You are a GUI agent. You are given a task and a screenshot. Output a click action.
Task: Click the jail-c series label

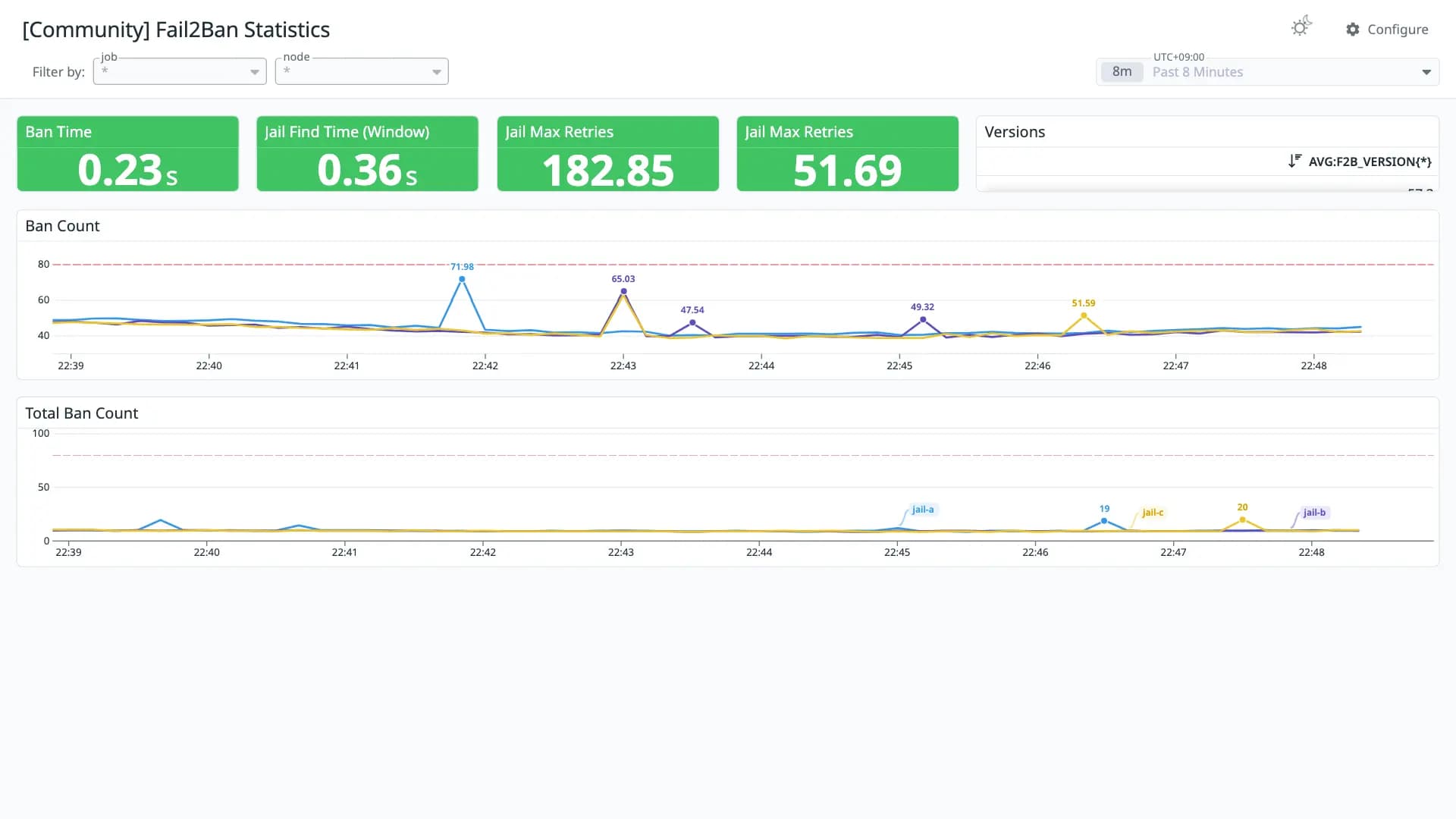pyautogui.click(x=1153, y=513)
